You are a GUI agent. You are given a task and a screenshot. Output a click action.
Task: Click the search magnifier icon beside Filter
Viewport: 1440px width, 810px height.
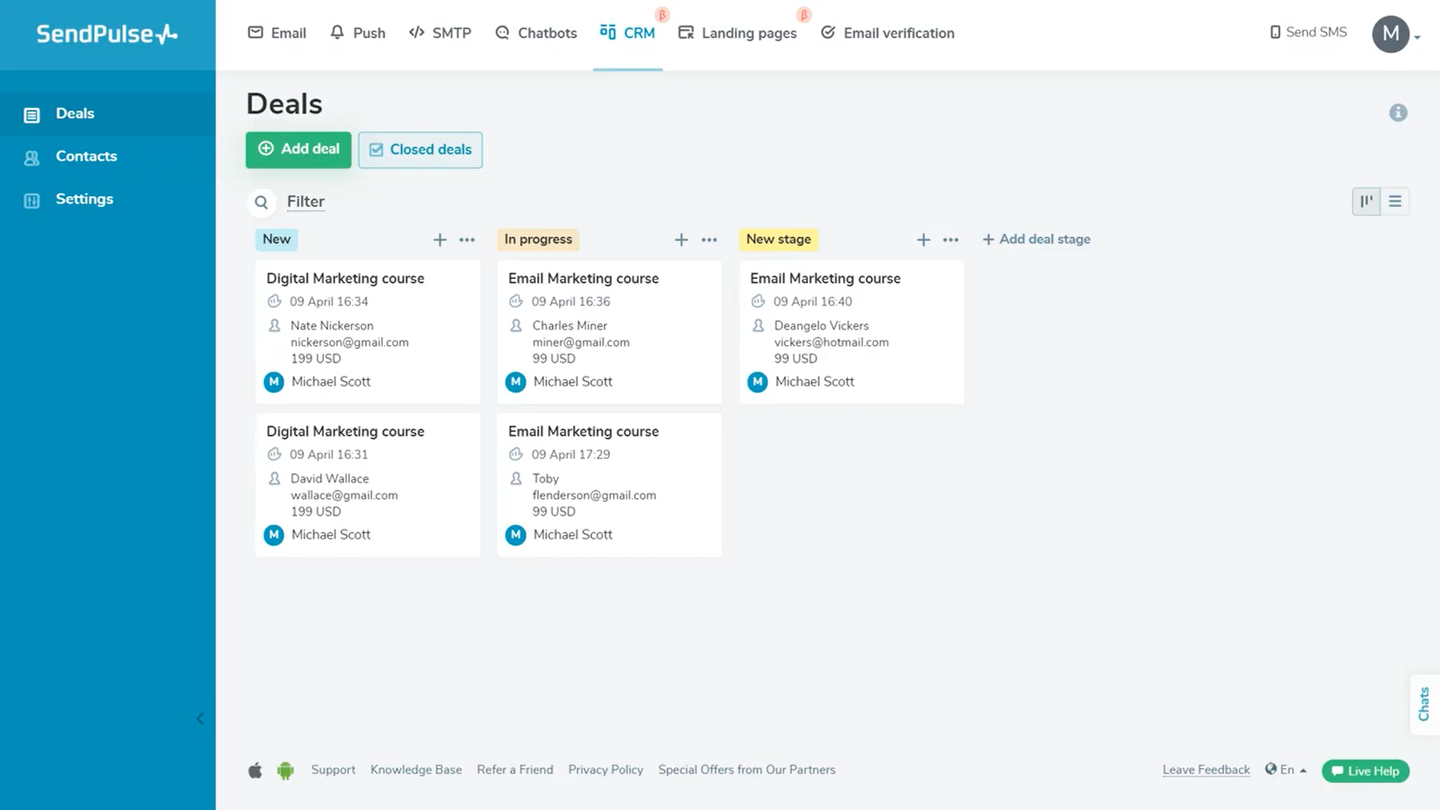click(x=261, y=202)
